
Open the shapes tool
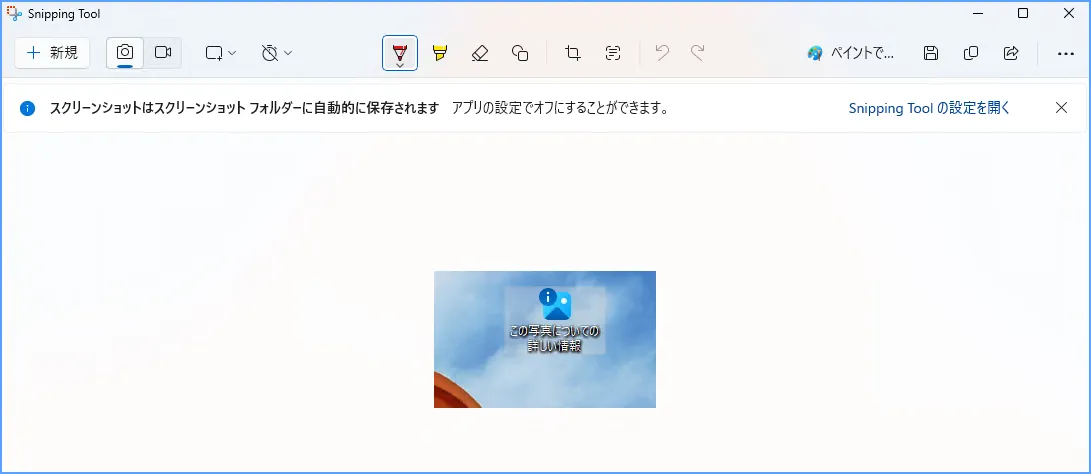pyautogui.click(x=520, y=53)
